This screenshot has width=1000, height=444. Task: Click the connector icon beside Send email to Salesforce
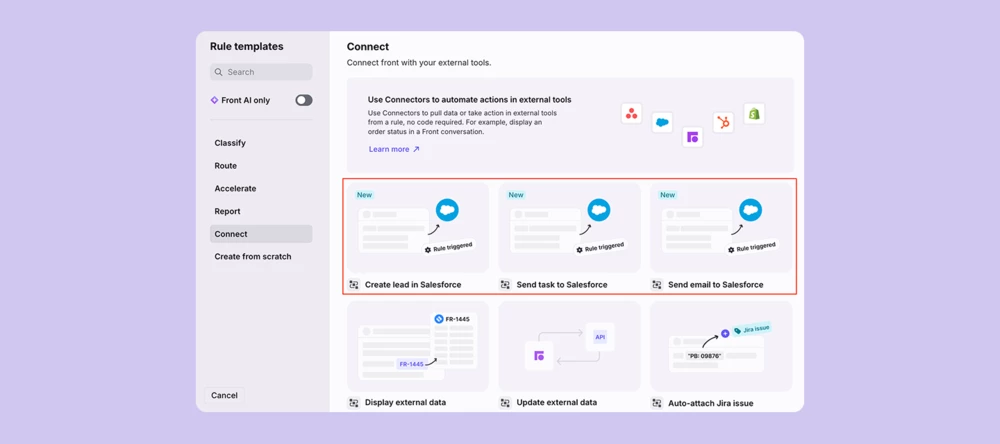[x=657, y=285]
